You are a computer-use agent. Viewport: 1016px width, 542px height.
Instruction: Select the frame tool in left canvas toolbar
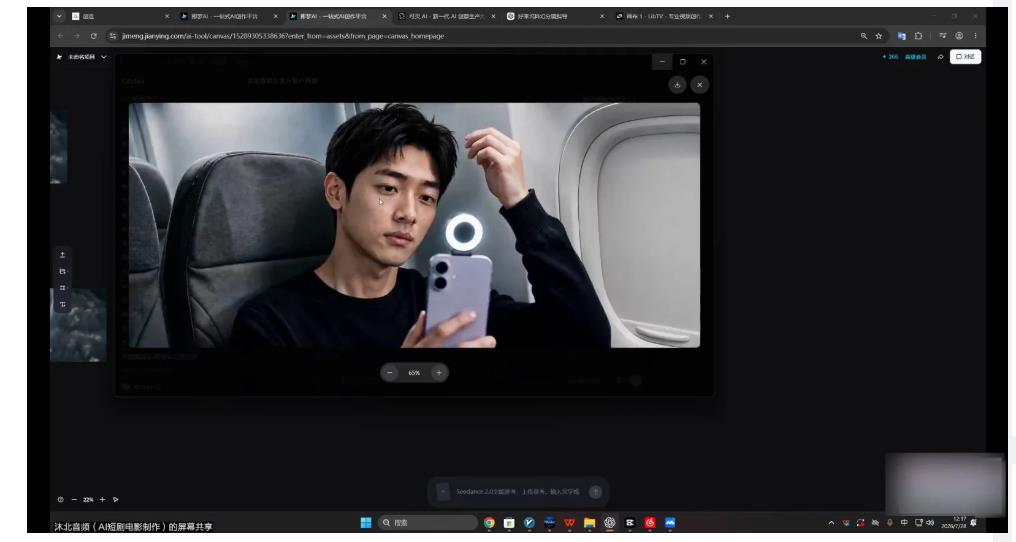(62, 287)
